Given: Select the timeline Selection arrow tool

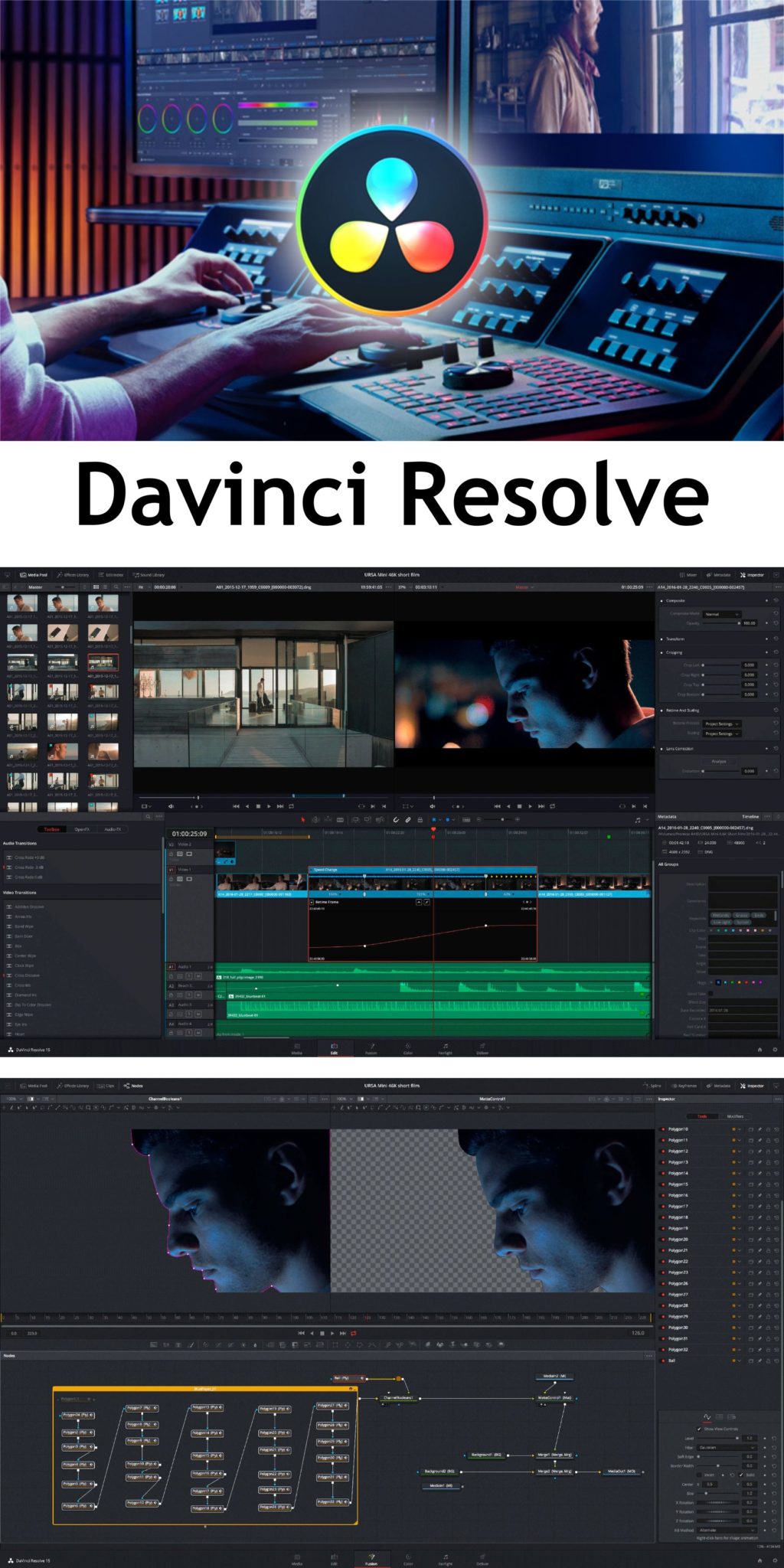Looking at the screenshot, I should point(302,820).
